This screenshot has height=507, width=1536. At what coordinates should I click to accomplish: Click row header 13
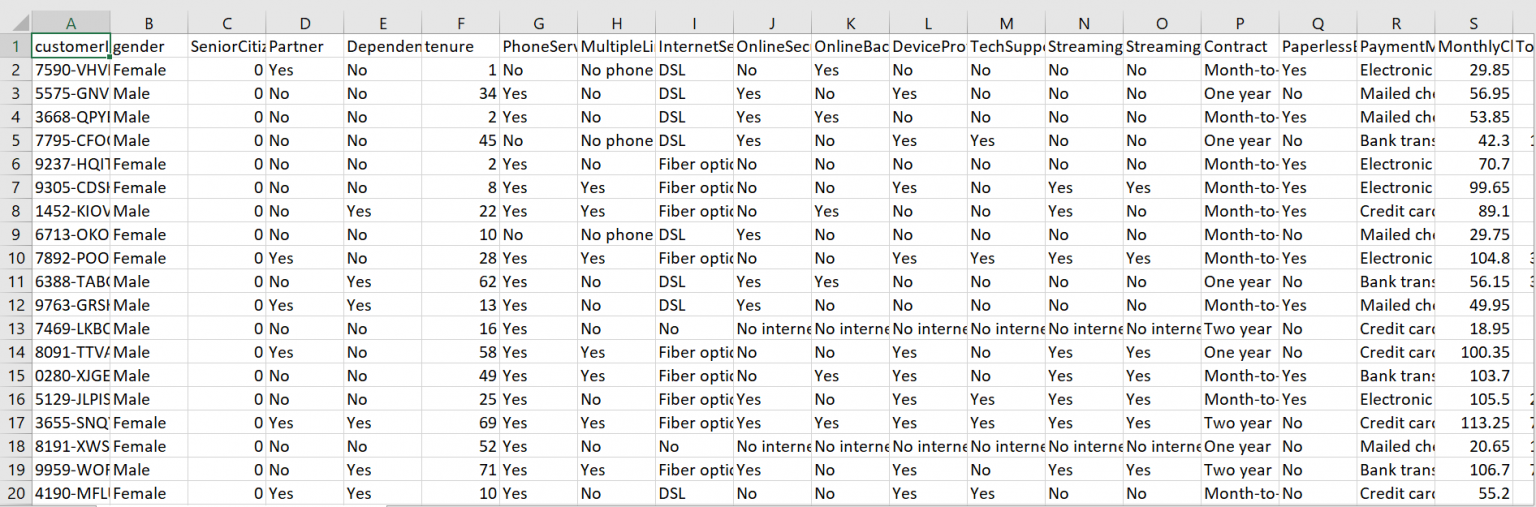(16, 329)
